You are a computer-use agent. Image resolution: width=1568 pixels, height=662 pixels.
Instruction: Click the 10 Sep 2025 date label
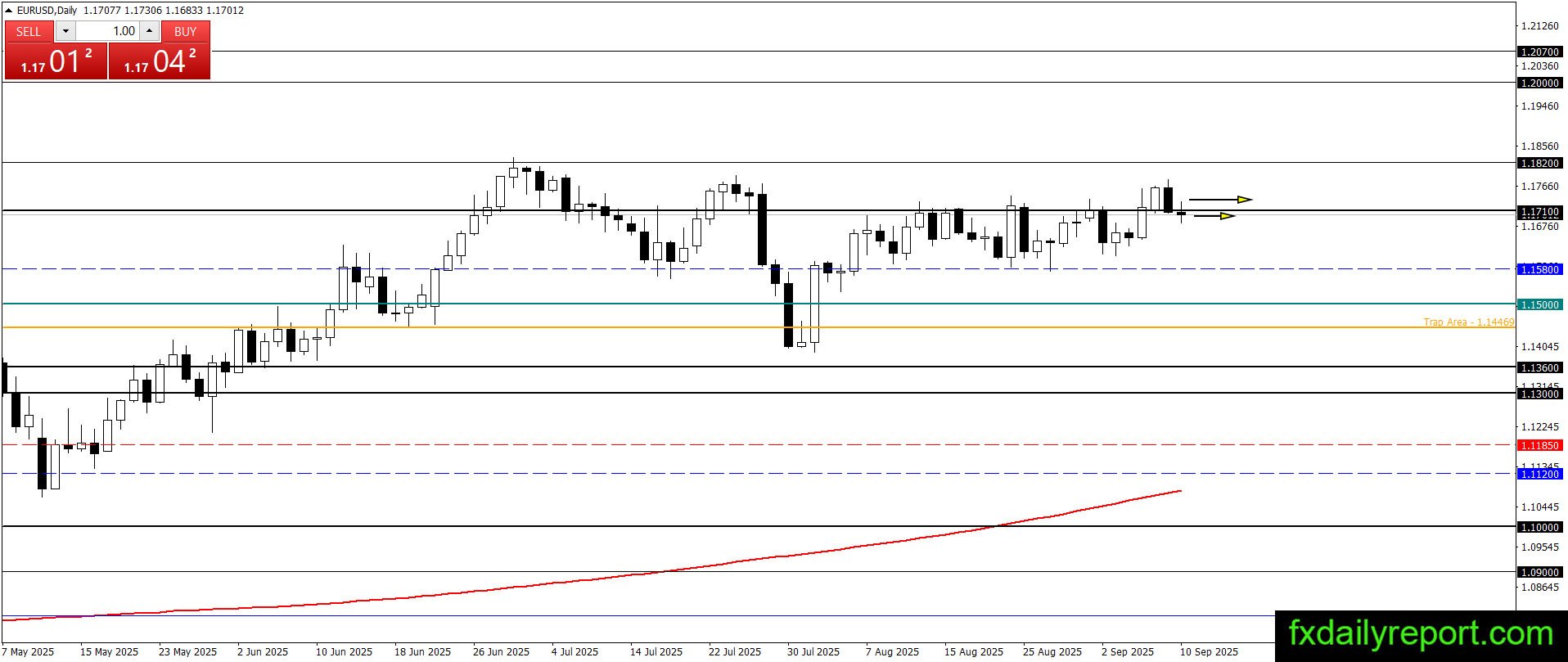[x=1209, y=652]
